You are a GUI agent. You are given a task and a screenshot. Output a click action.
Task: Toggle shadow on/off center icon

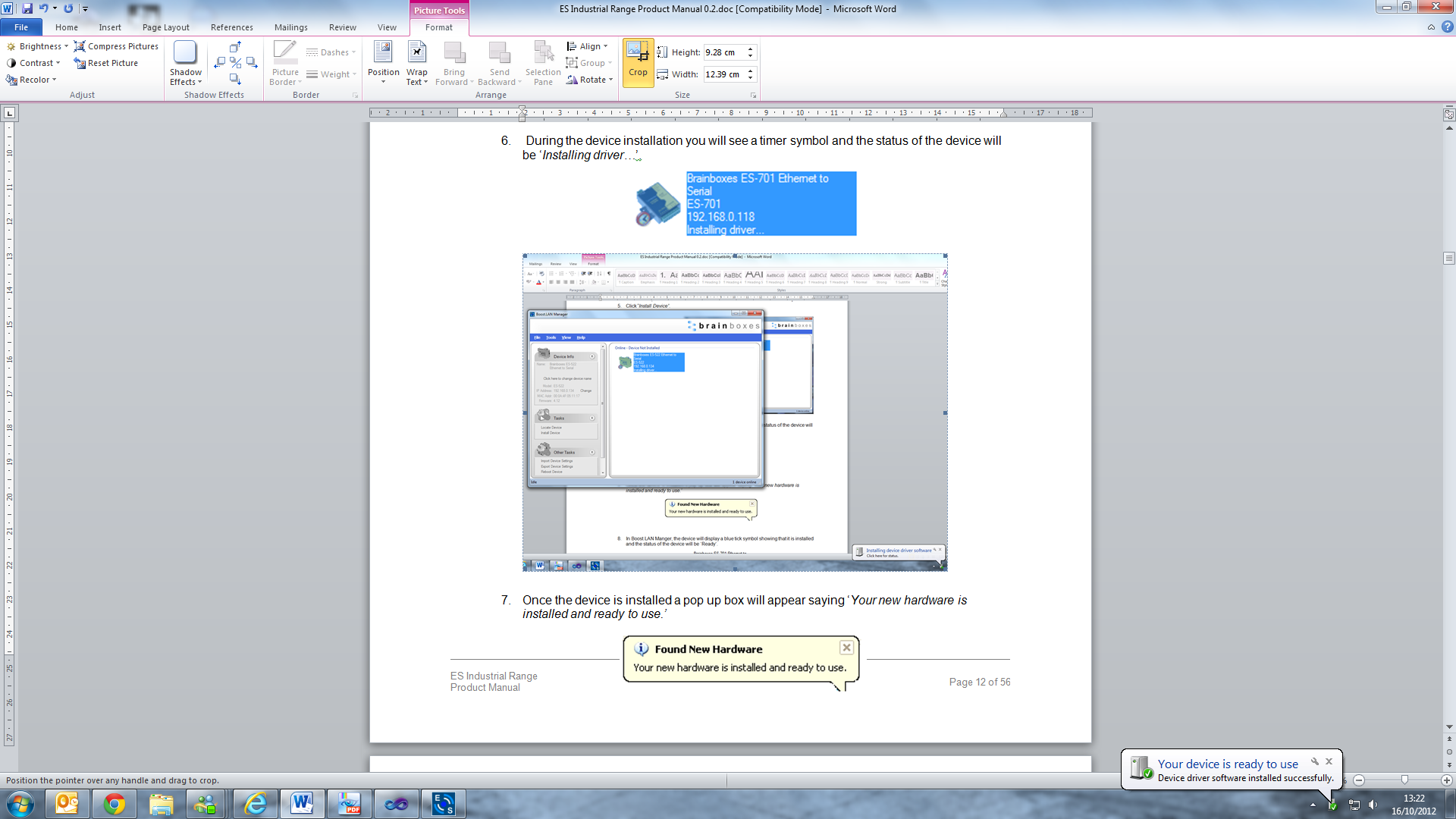click(x=235, y=63)
